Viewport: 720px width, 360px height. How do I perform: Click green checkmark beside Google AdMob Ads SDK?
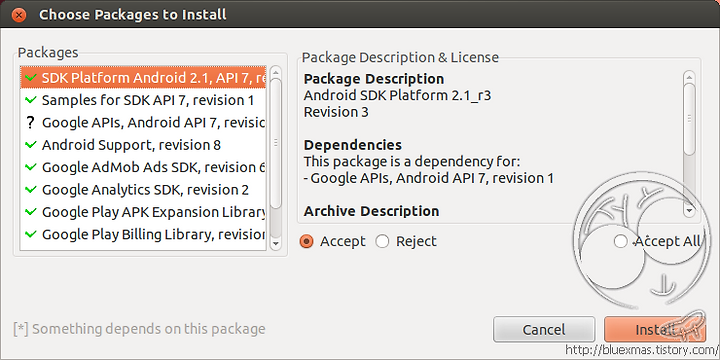(x=31, y=167)
